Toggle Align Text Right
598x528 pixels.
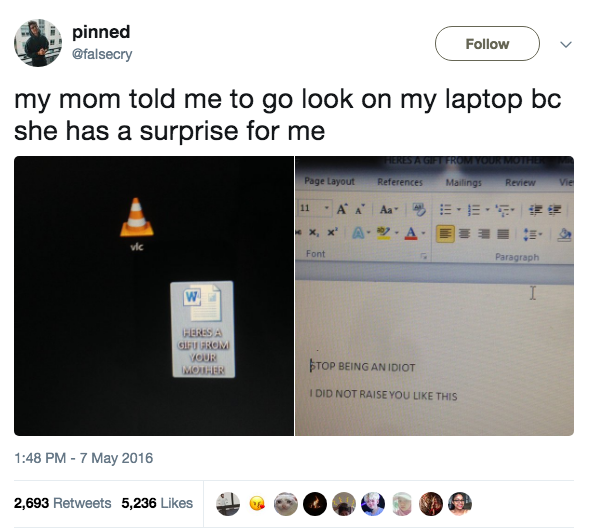pyautogui.click(x=484, y=233)
